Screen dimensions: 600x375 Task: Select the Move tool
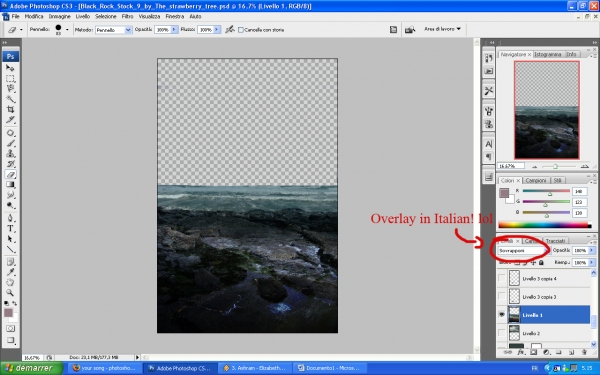[x=10, y=68]
